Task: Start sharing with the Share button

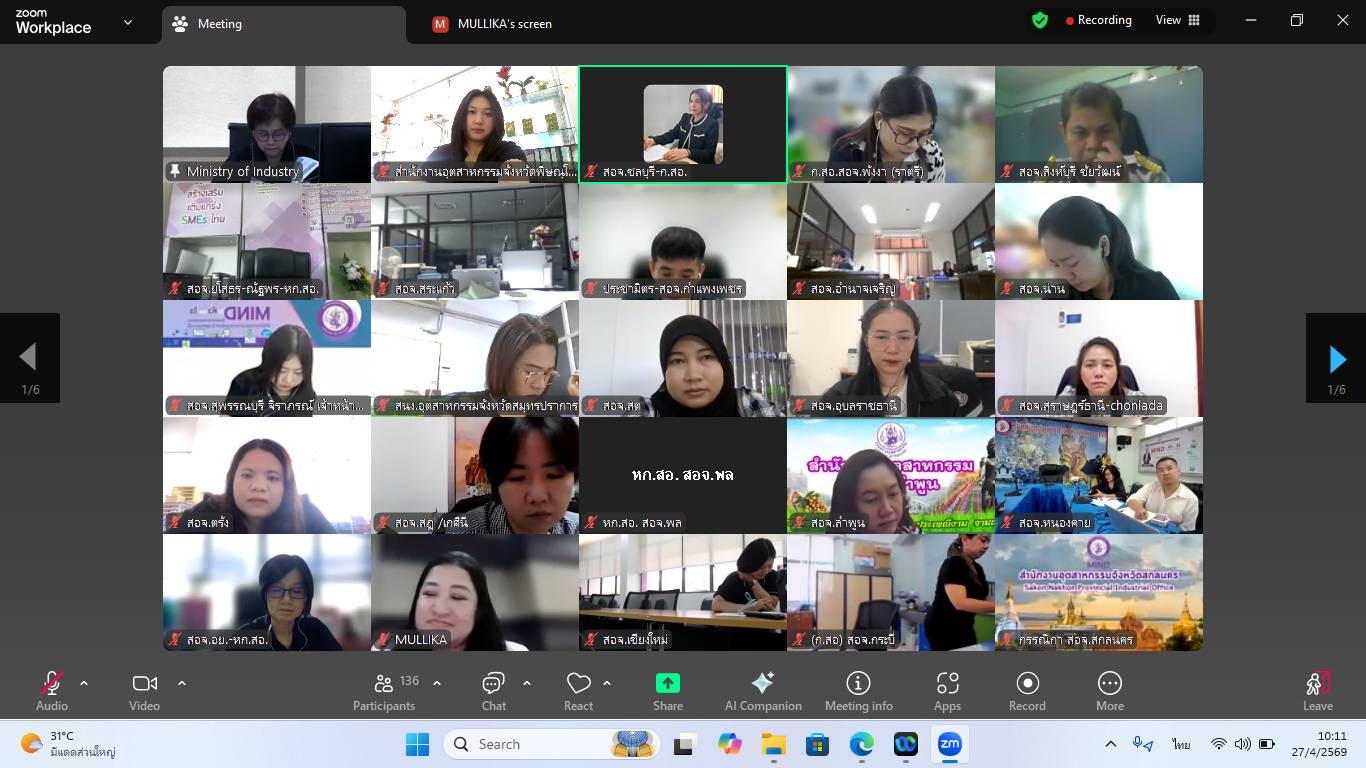Action: click(667, 691)
